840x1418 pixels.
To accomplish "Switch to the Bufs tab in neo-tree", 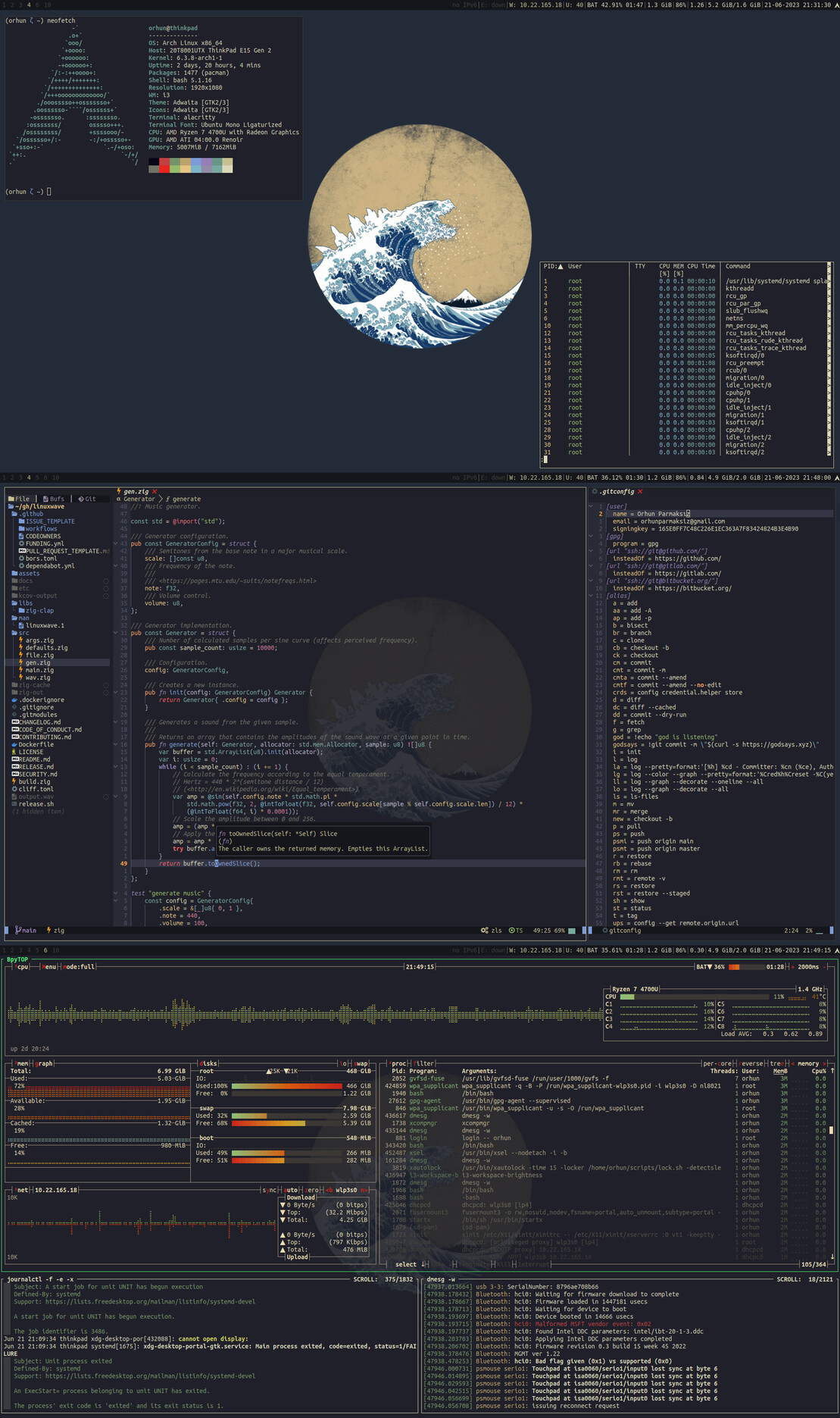I will pos(54,499).
